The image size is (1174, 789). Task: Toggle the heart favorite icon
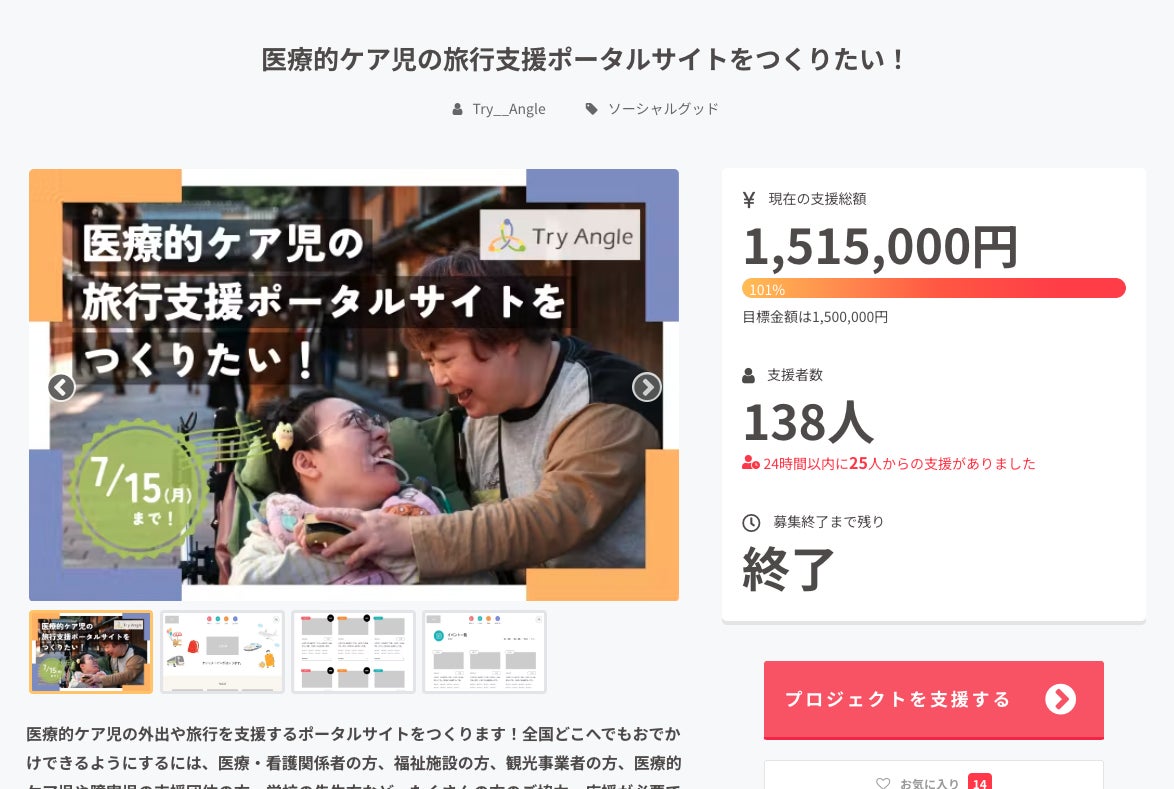click(883, 782)
